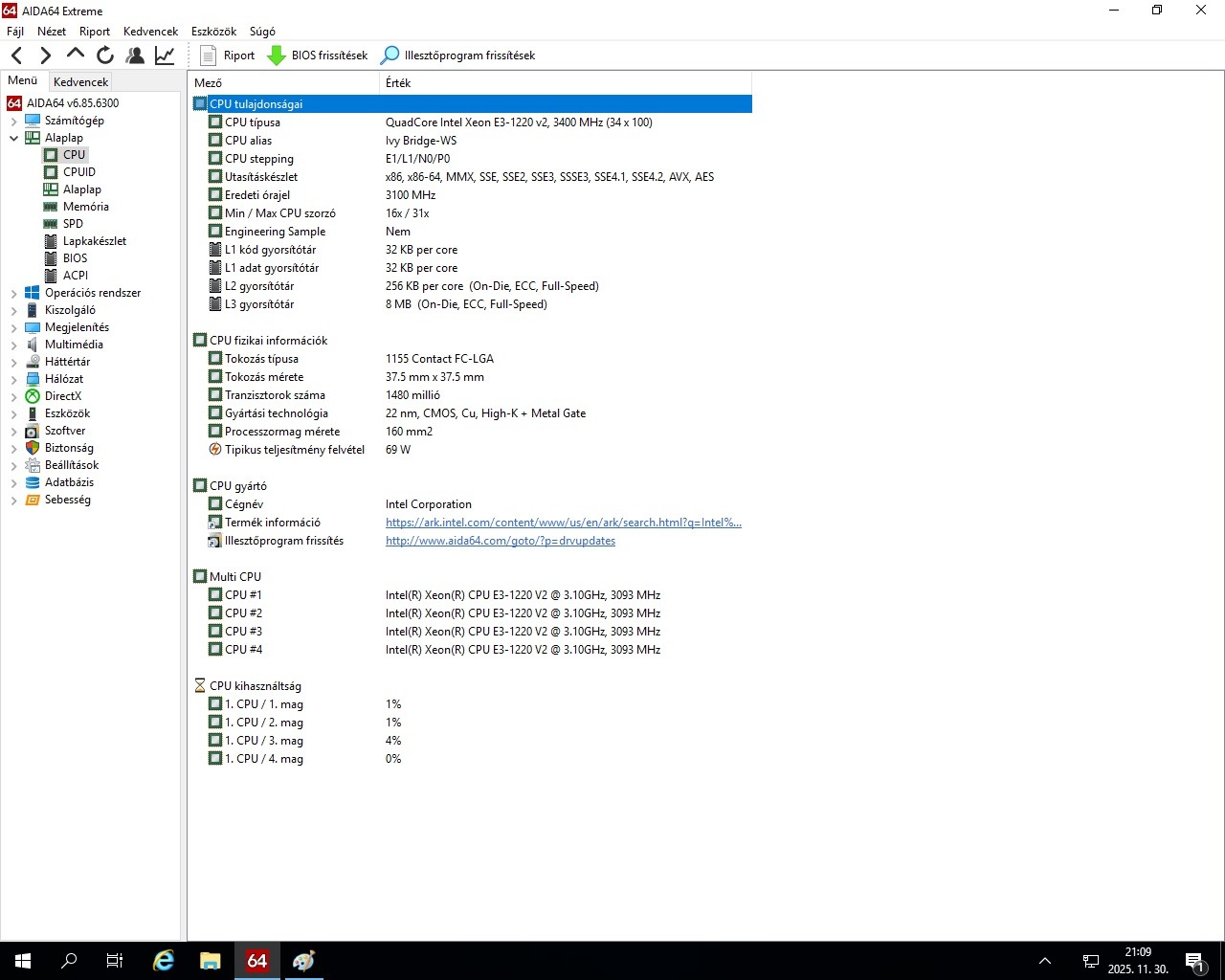
Task: Open the user favorites toolbar icon
Action: (x=135, y=56)
